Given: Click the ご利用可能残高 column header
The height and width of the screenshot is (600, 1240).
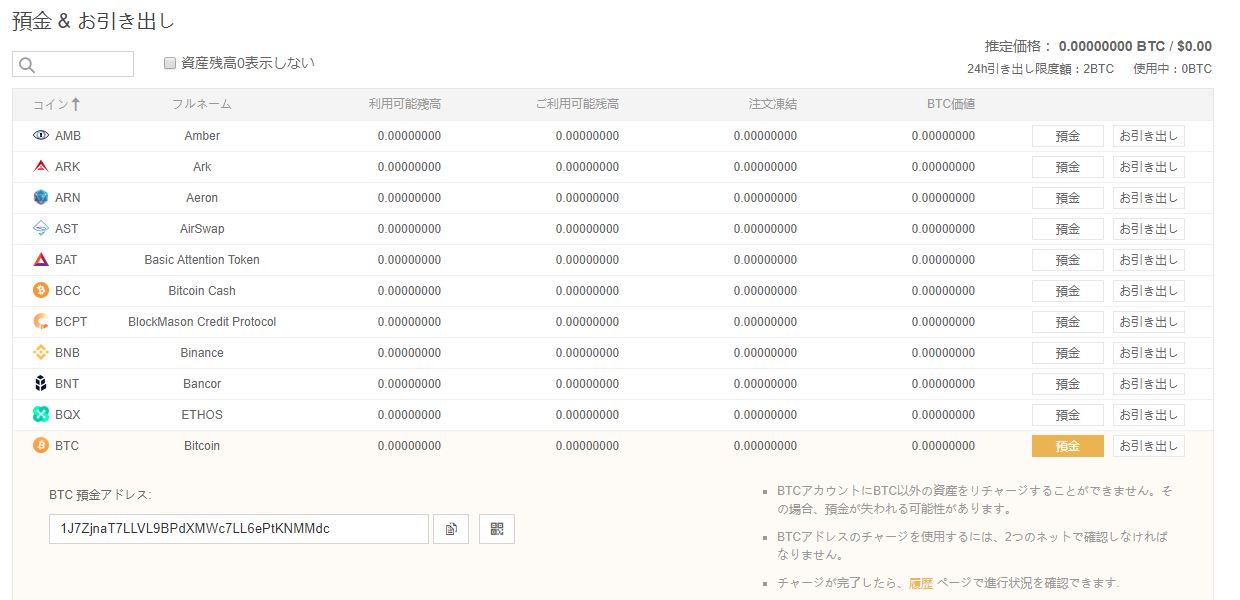Looking at the screenshot, I should (577, 104).
